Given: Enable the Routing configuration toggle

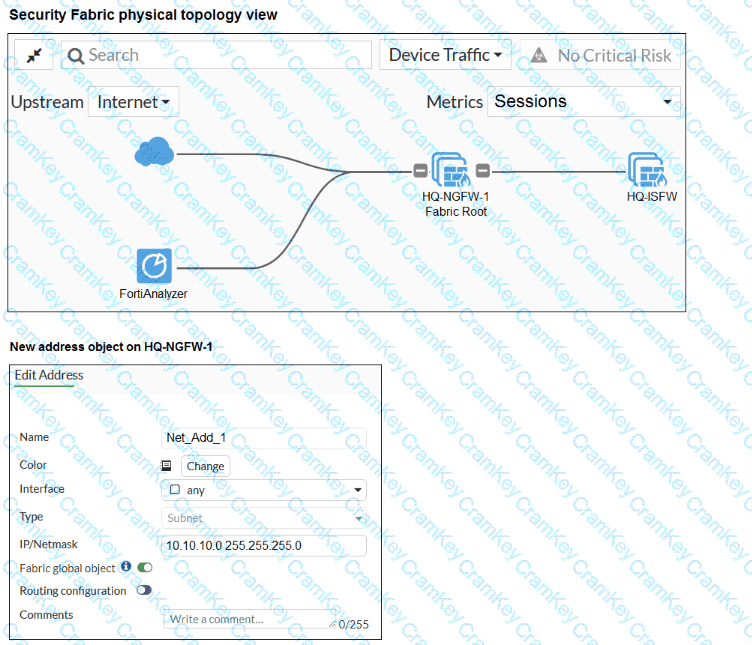Looking at the screenshot, I should 144,591.
